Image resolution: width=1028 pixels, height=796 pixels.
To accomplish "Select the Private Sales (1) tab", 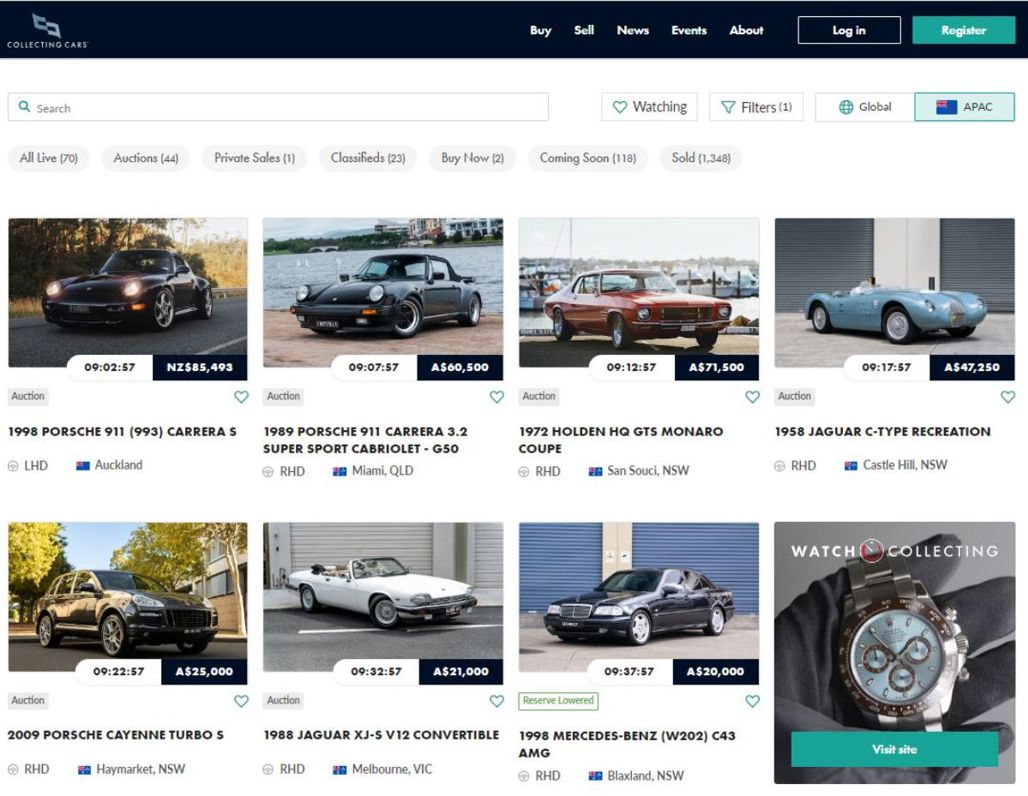I will pyautogui.click(x=254, y=158).
